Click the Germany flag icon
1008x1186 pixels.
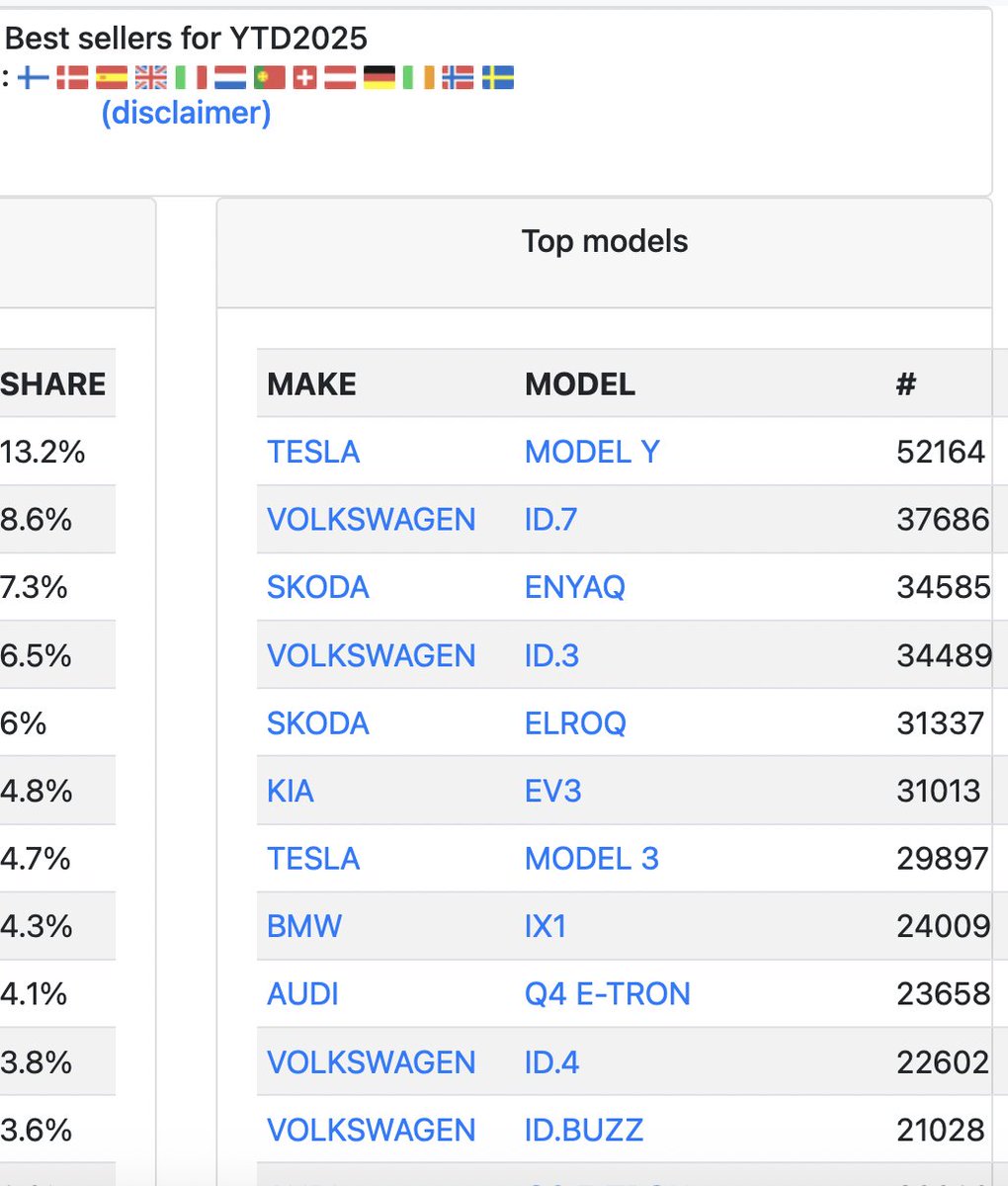tap(379, 77)
